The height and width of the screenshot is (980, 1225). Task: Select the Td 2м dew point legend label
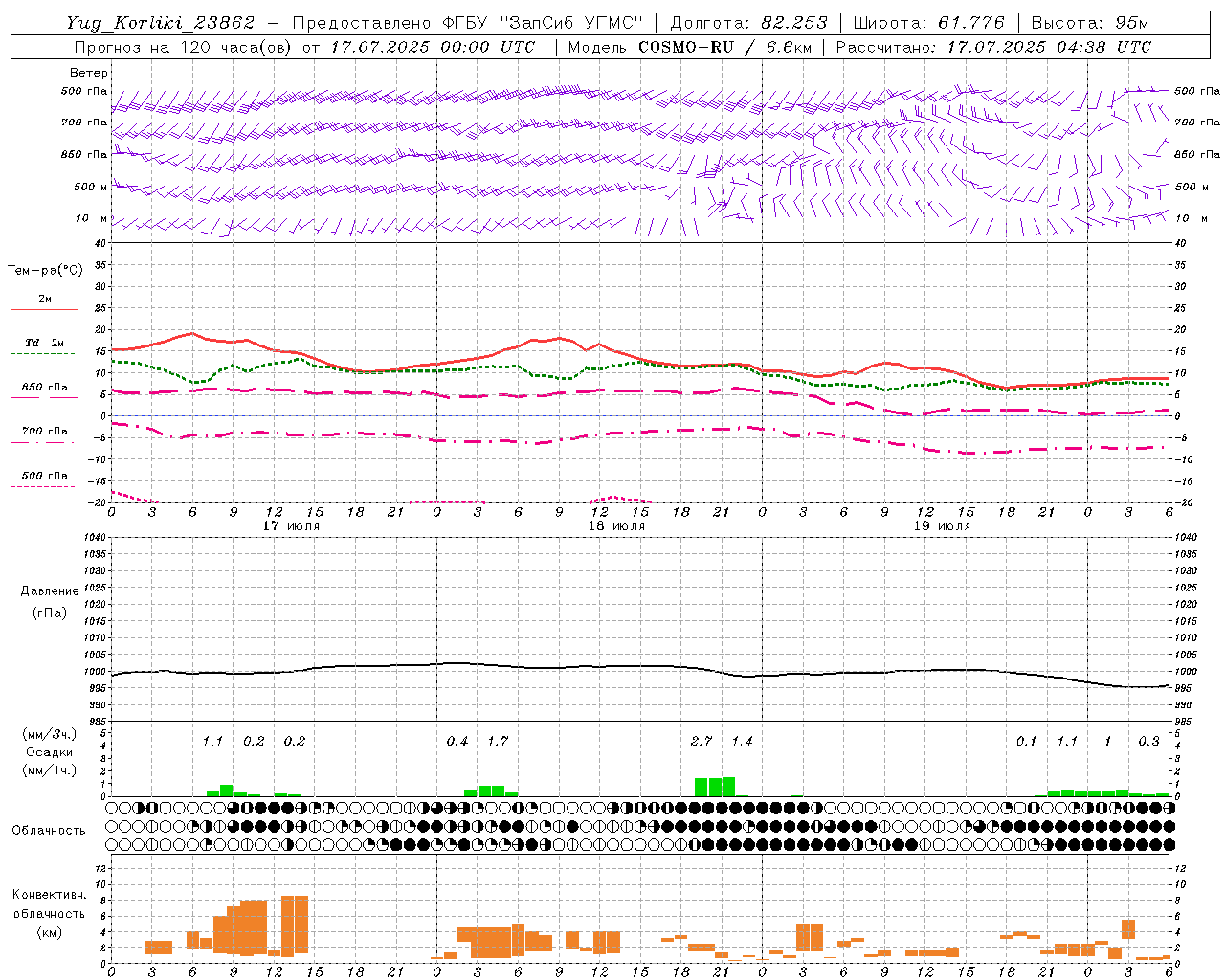click(x=45, y=343)
